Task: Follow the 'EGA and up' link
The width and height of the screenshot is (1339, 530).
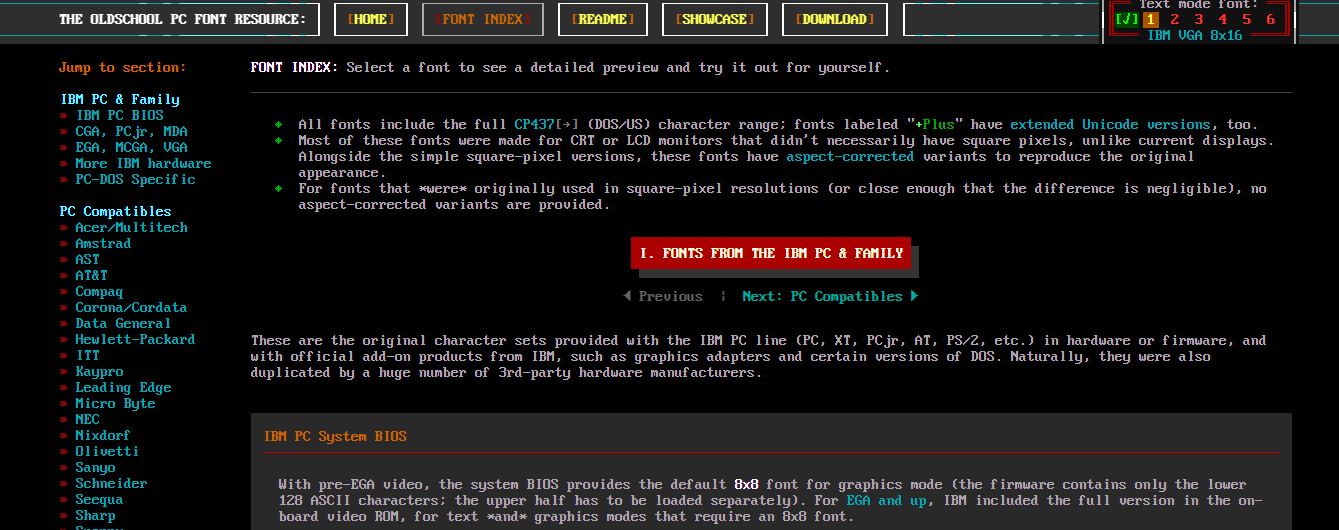Action: [x=888, y=500]
